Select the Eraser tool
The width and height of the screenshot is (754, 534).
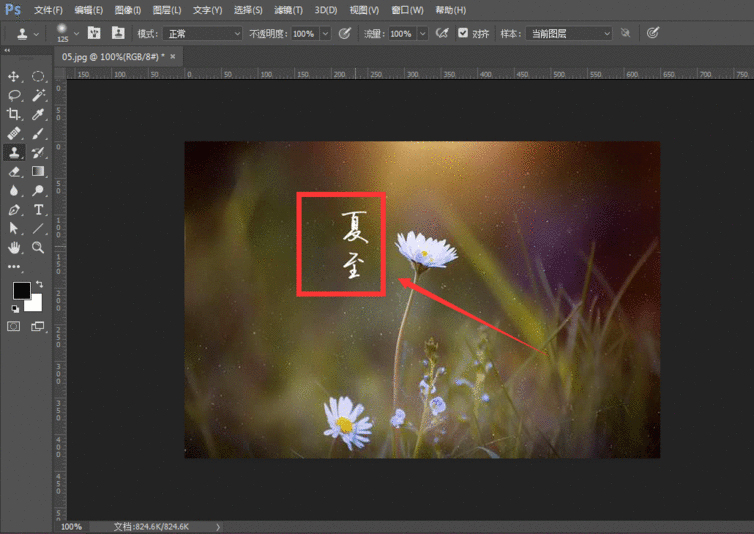pos(14,171)
